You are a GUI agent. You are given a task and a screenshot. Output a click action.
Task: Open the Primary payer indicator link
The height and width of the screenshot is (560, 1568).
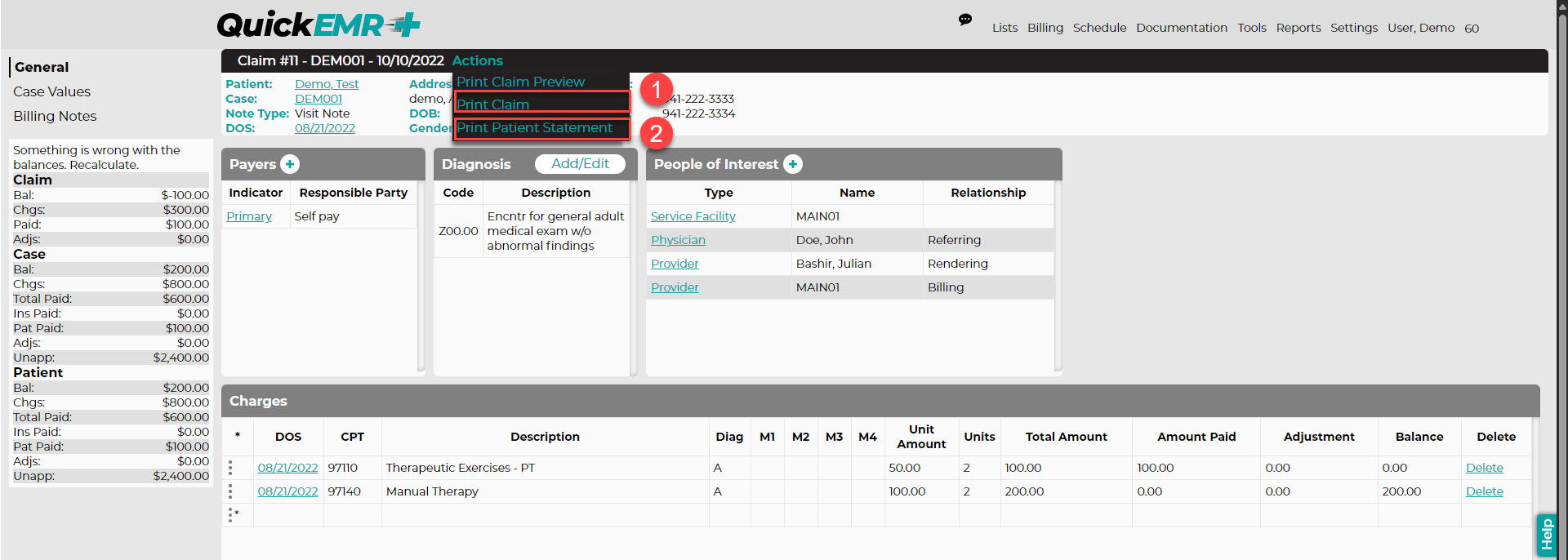249,216
